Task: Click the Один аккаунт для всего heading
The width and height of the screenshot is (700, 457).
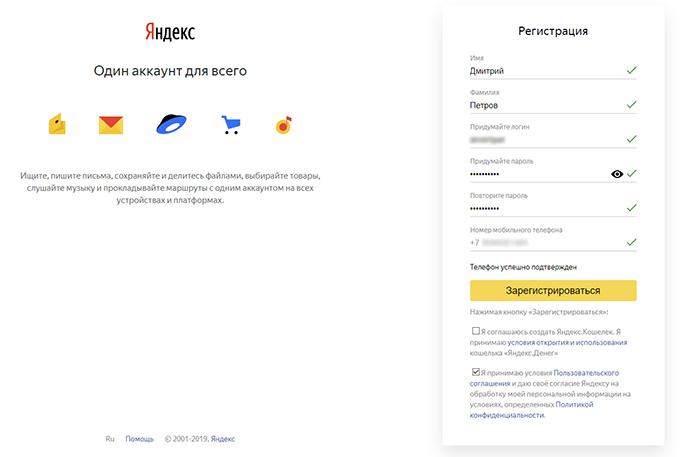Action: 170,71
